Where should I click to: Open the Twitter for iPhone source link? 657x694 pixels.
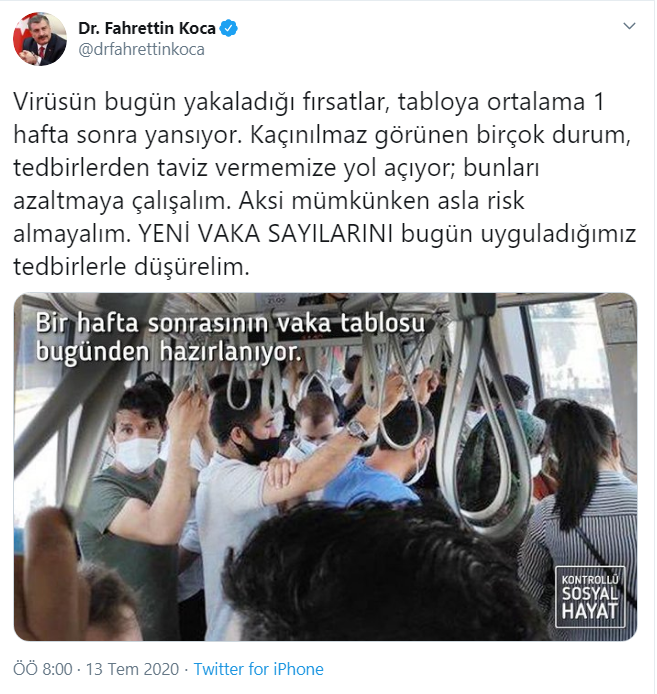[259, 669]
